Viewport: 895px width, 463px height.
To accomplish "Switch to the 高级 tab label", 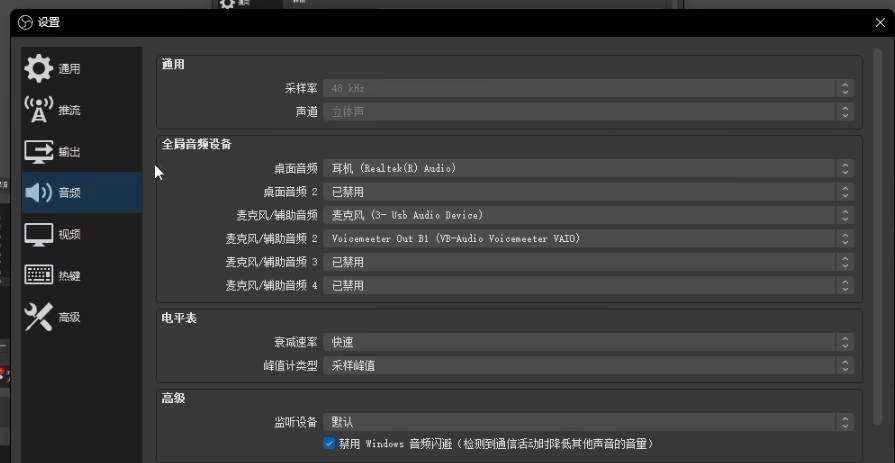I will (69, 317).
